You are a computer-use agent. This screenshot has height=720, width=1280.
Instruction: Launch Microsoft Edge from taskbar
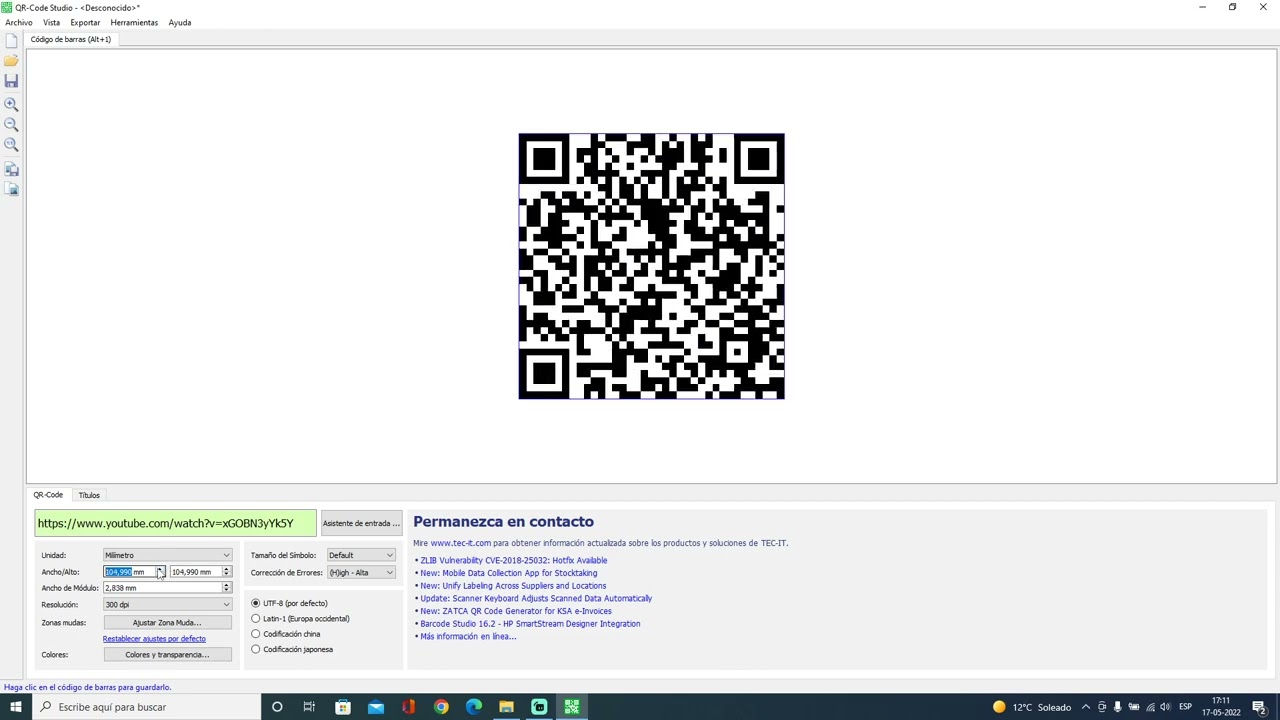pos(474,707)
